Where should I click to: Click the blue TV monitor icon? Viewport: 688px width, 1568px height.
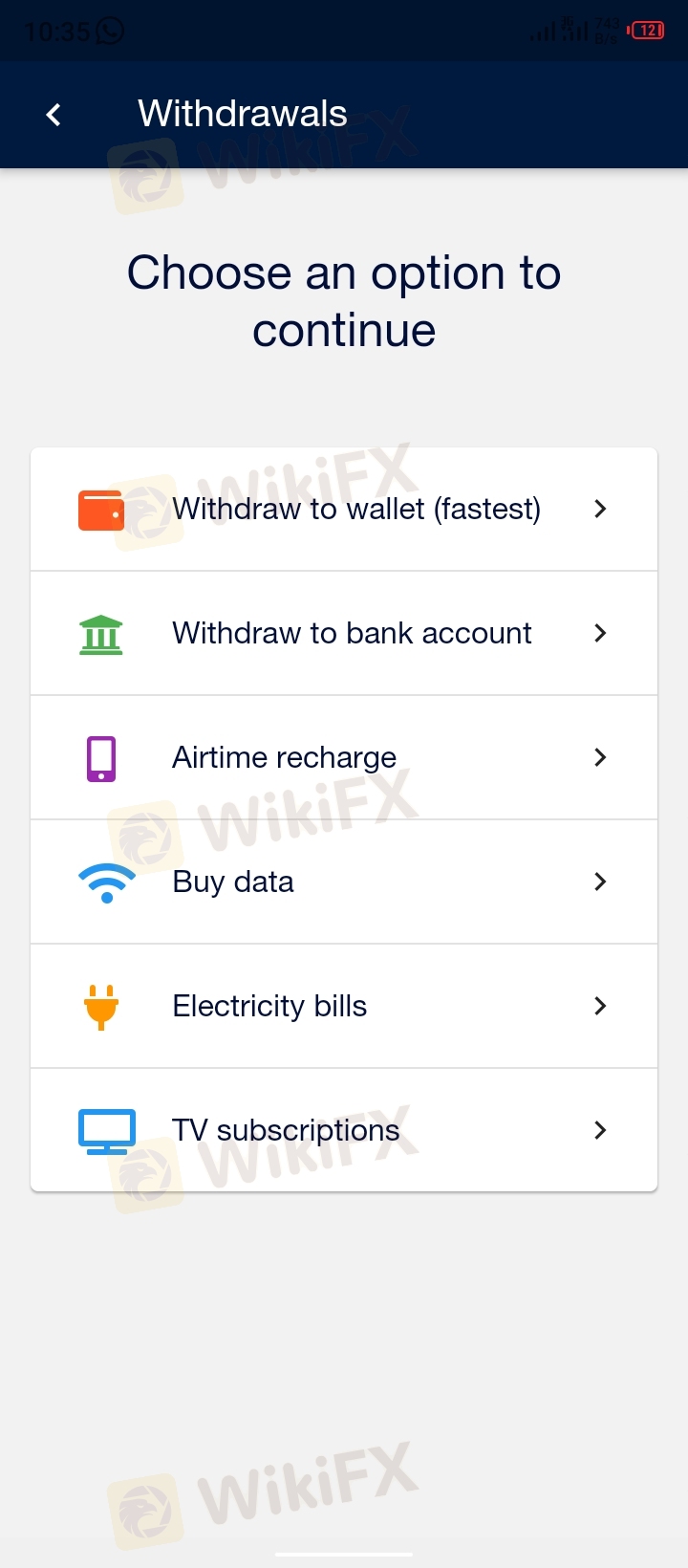coord(106,1131)
